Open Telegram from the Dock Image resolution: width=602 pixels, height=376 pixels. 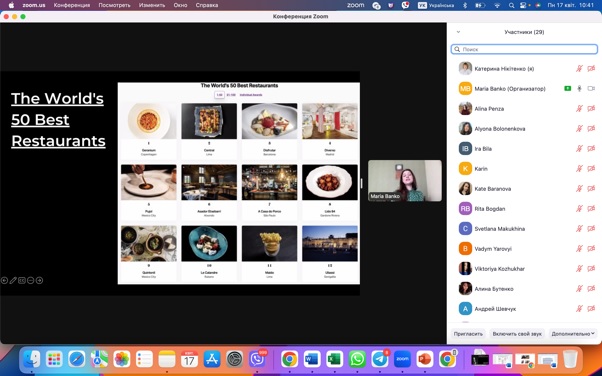[x=380, y=359]
